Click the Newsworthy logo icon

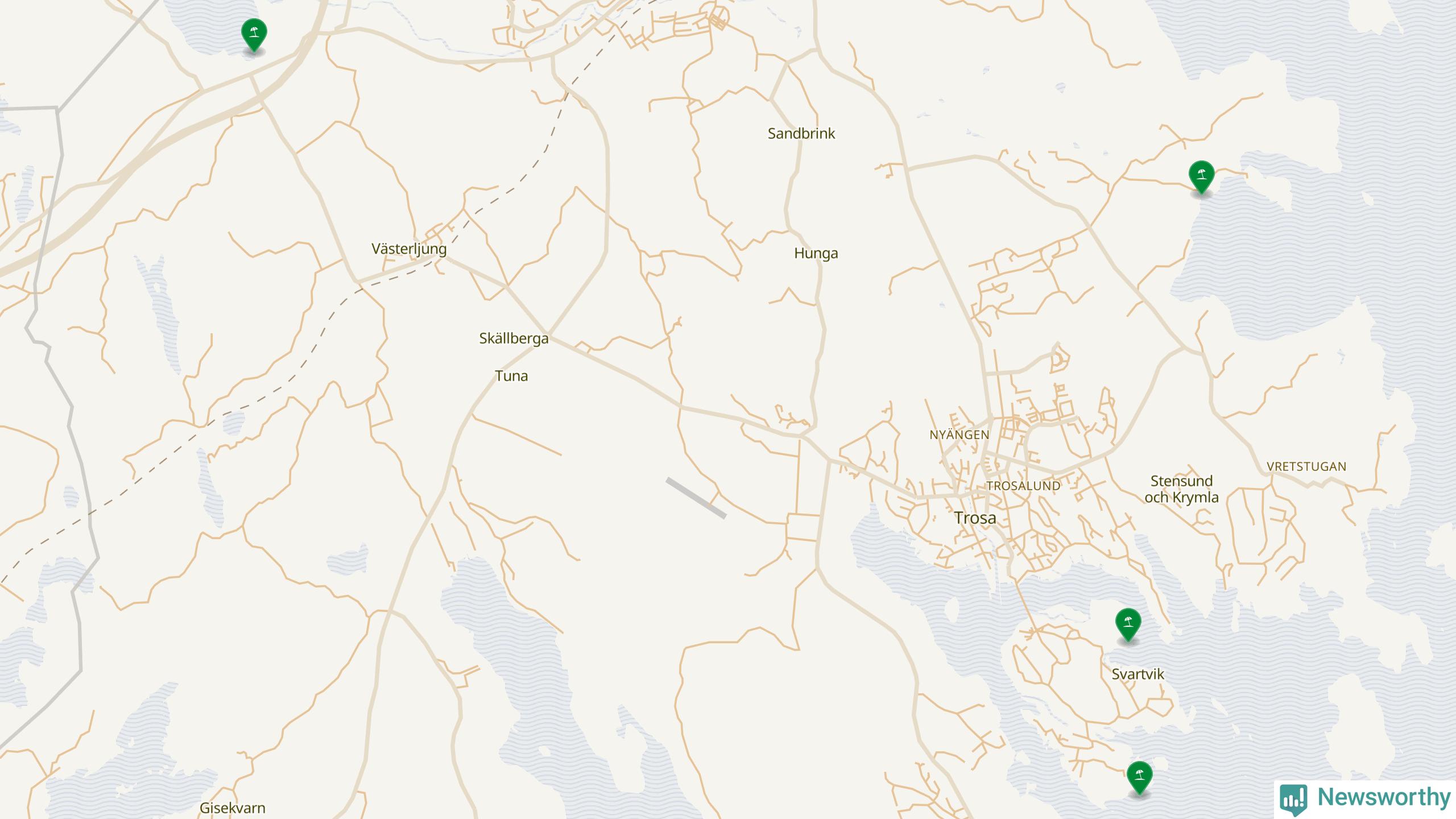click(x=1293, y=798)
